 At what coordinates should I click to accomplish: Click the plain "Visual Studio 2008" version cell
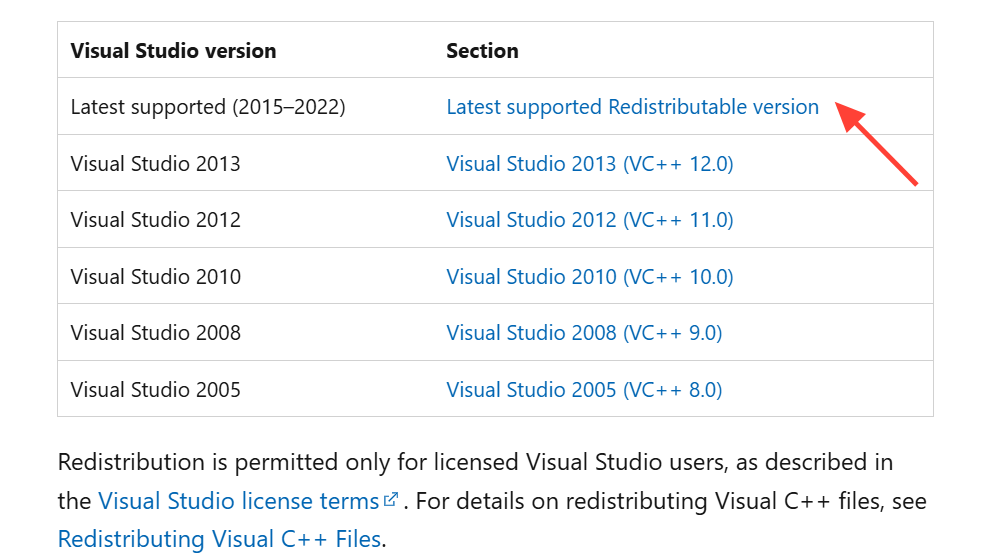(x=155, y=332)
